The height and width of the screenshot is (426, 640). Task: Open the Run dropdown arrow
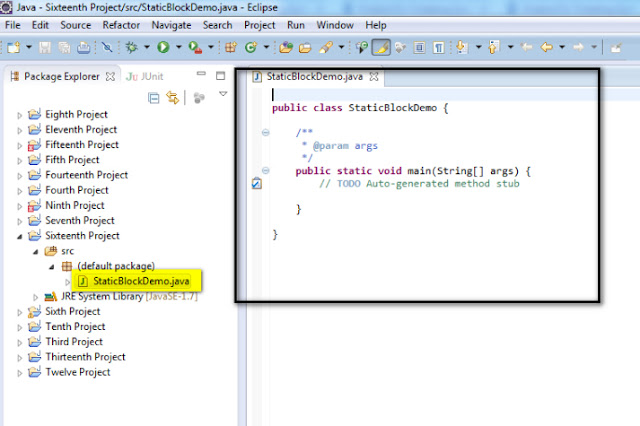point(178,47)
